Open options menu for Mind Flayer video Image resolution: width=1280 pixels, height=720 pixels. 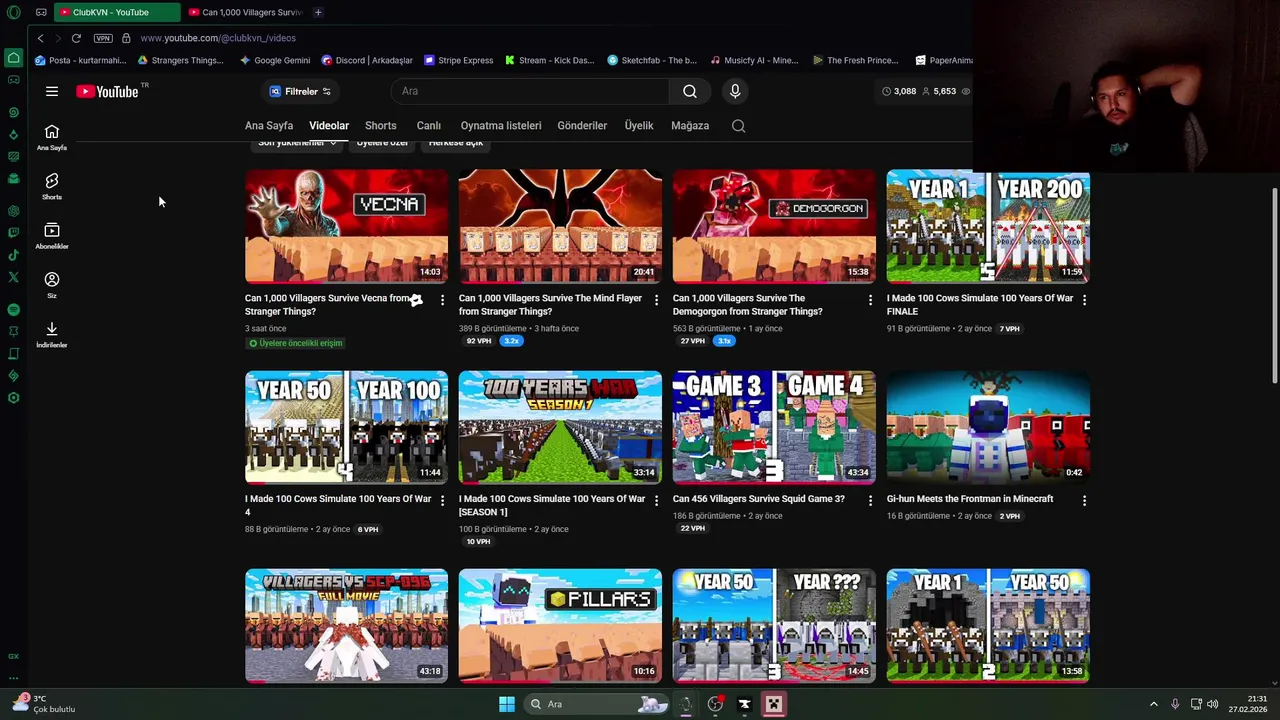(x=656, y=299)
